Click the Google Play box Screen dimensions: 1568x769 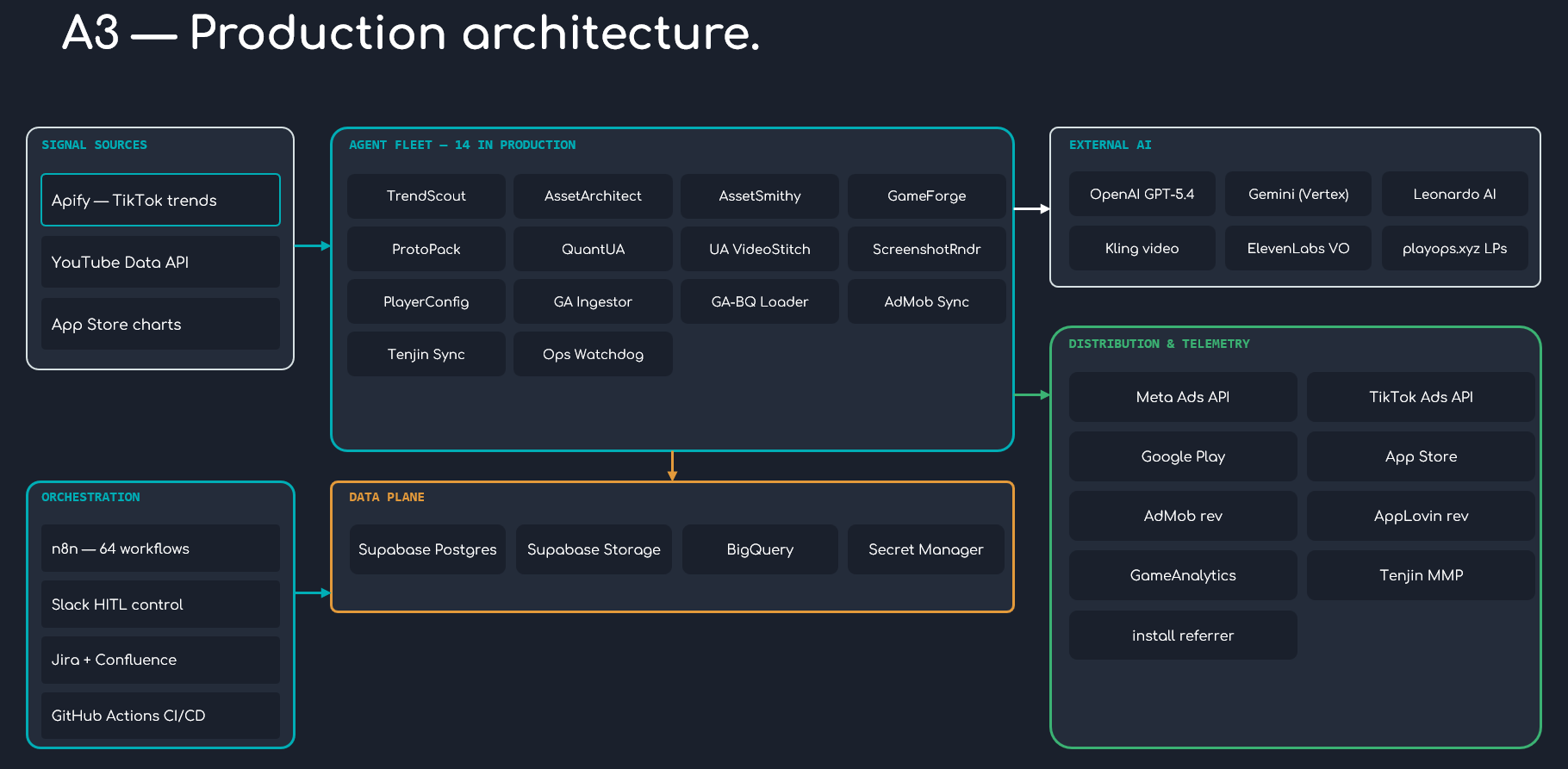(x=1183, y=456)
